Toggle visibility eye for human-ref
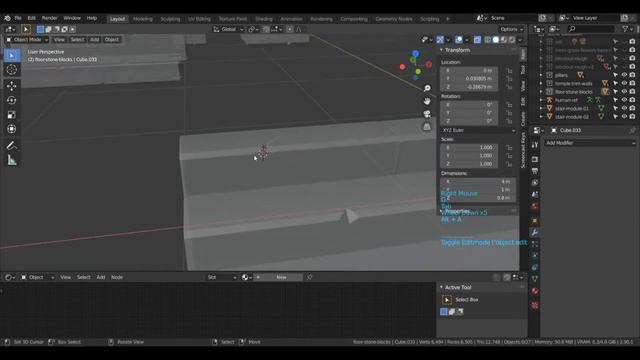This screenshot has width=640, height=360. pyautogui.click(x=624, y=100)
